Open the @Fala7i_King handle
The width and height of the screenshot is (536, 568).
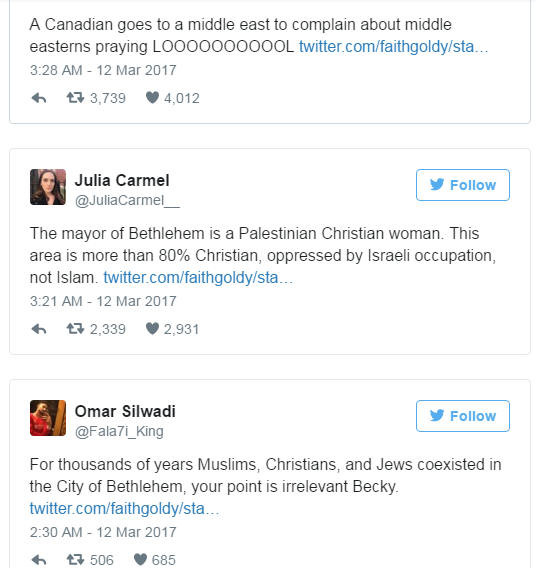(x=119, y=431)
